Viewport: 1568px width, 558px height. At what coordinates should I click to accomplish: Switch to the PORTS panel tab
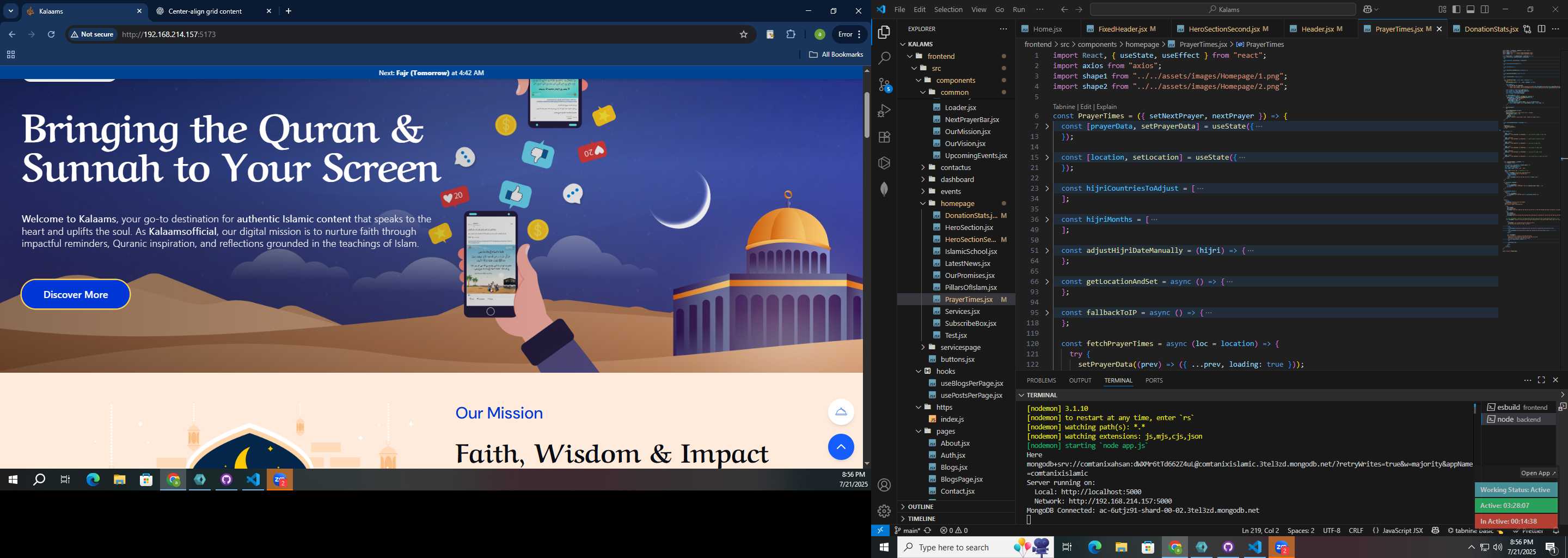click(x=1154, y=380)
